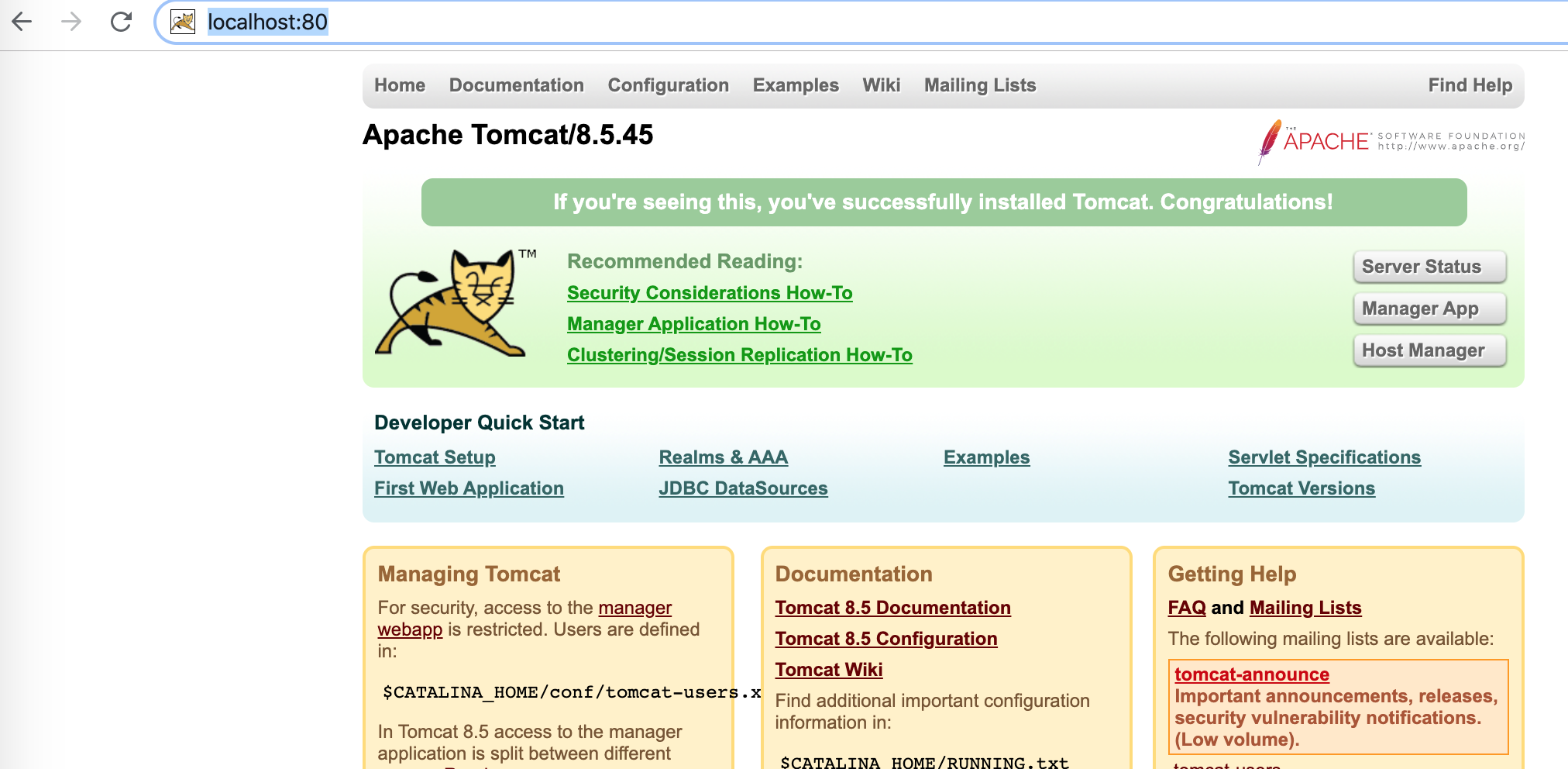Click the Apache Software Foundation feather logo

(x=1391, y=141)
